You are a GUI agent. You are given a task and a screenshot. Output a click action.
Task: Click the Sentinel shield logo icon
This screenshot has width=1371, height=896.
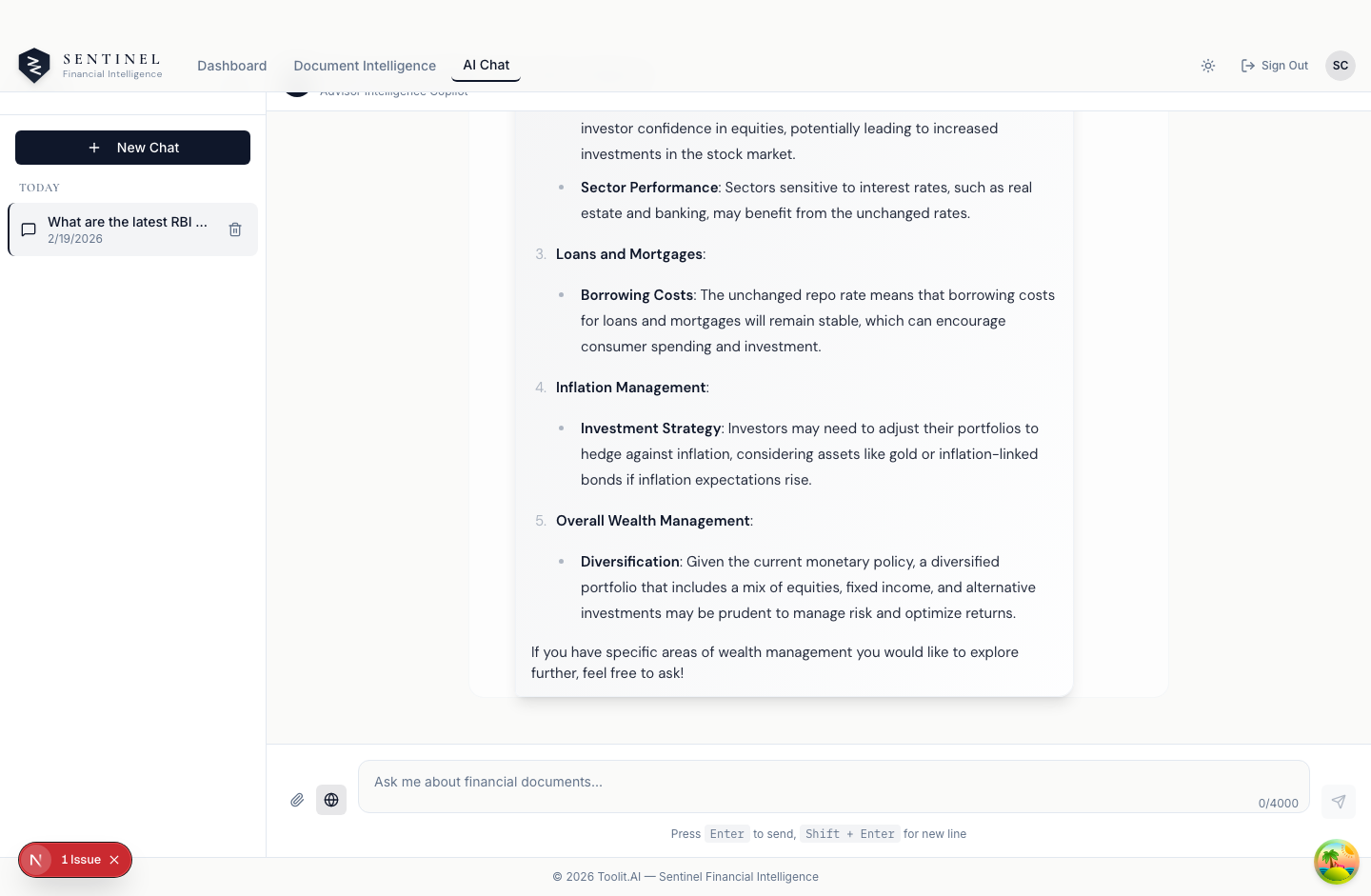(x=34, y=66)
